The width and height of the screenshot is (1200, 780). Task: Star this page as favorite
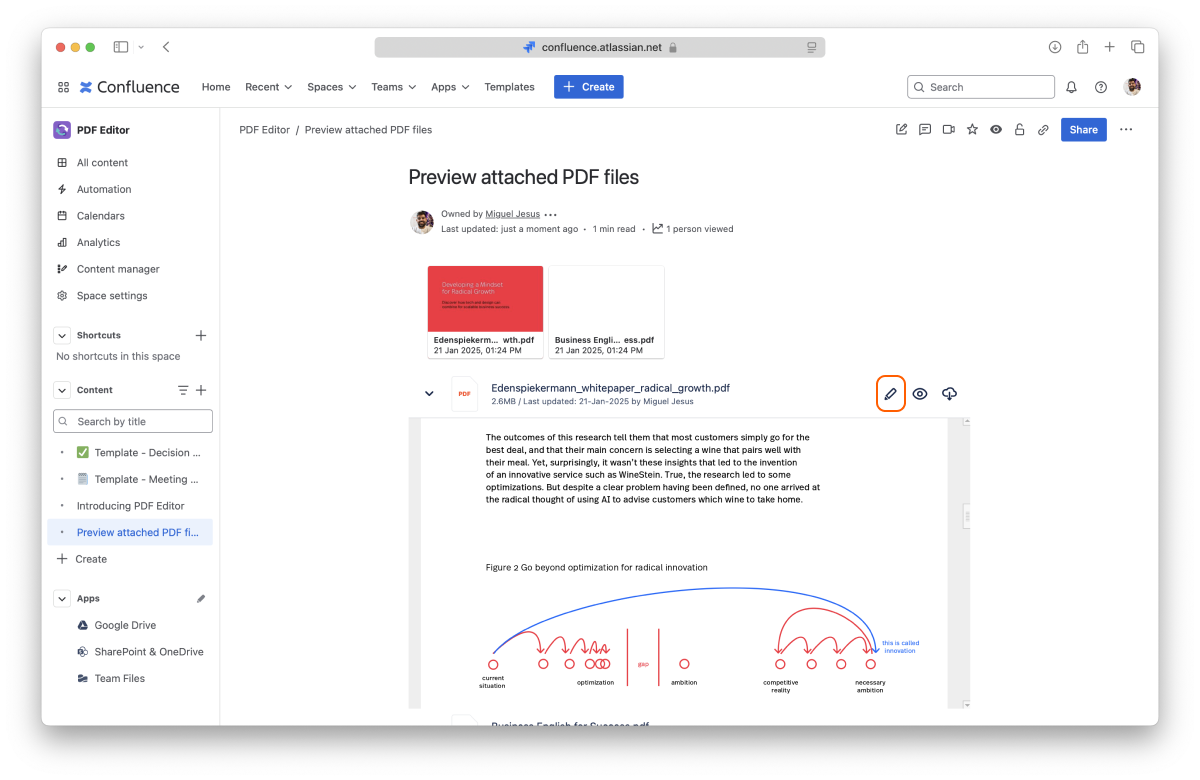click(x=972, y=129)
